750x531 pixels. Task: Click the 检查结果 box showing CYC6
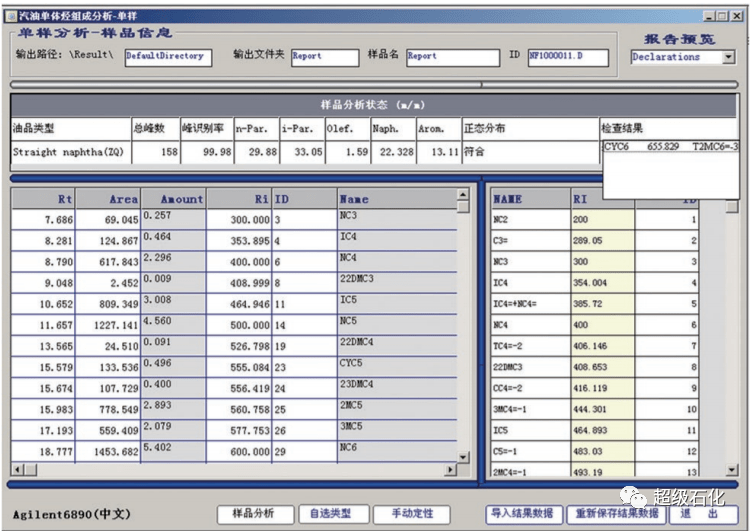[x=671, y=170]
